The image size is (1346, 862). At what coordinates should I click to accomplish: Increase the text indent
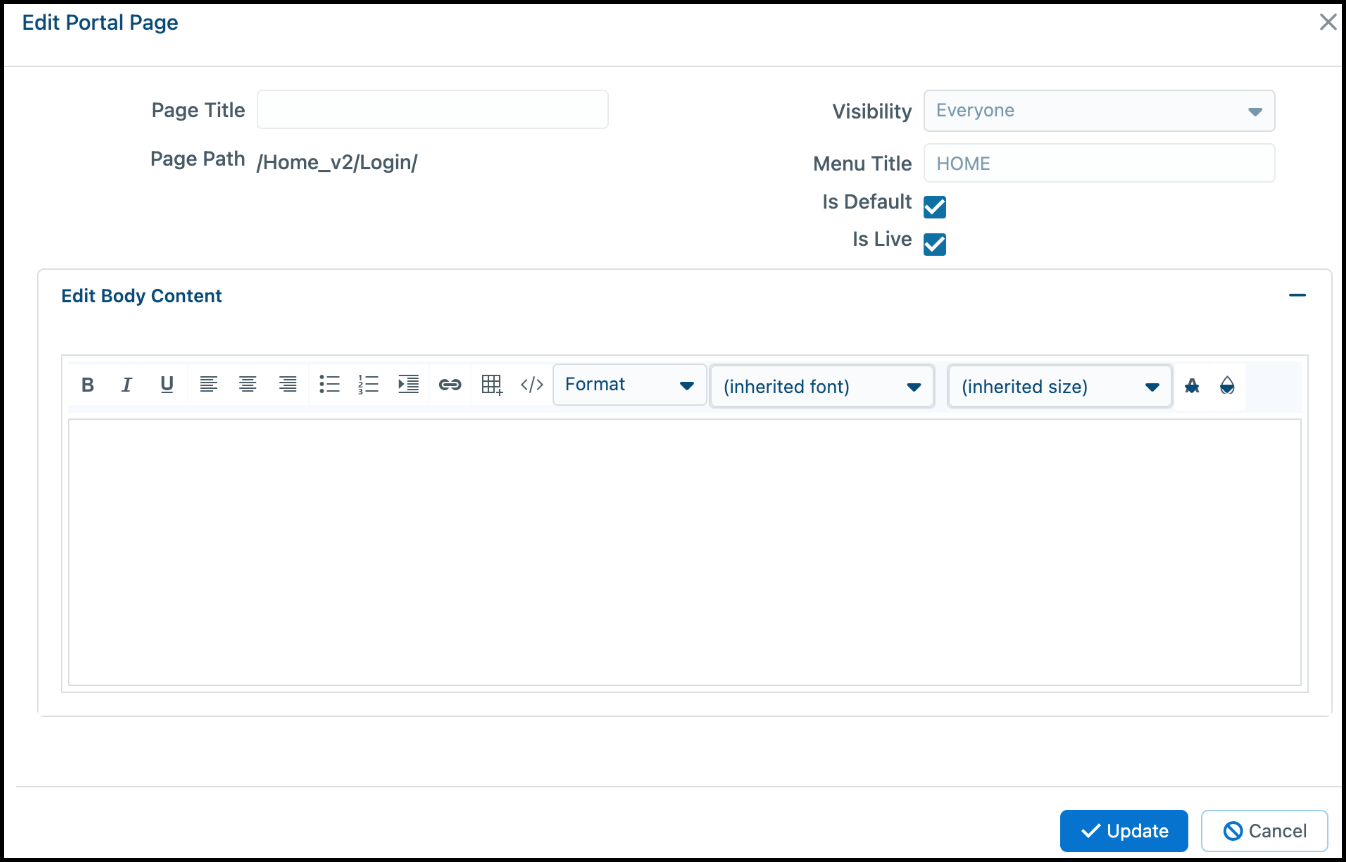click(408, 384)
